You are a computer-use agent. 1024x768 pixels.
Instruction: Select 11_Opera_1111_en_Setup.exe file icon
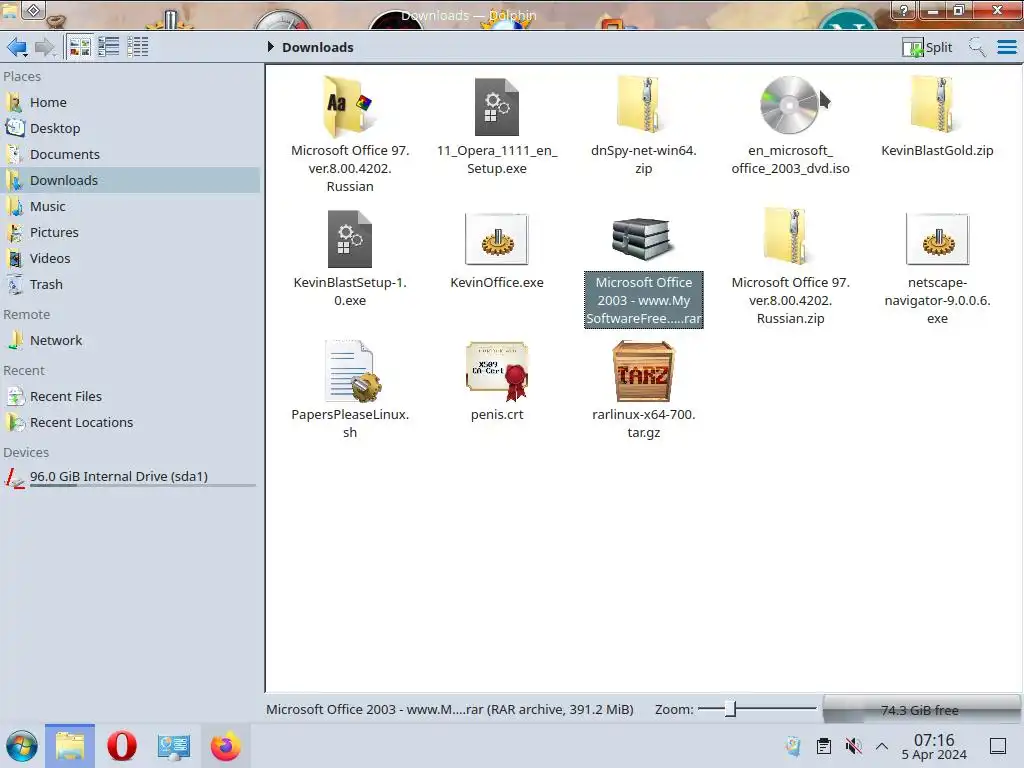497,106
